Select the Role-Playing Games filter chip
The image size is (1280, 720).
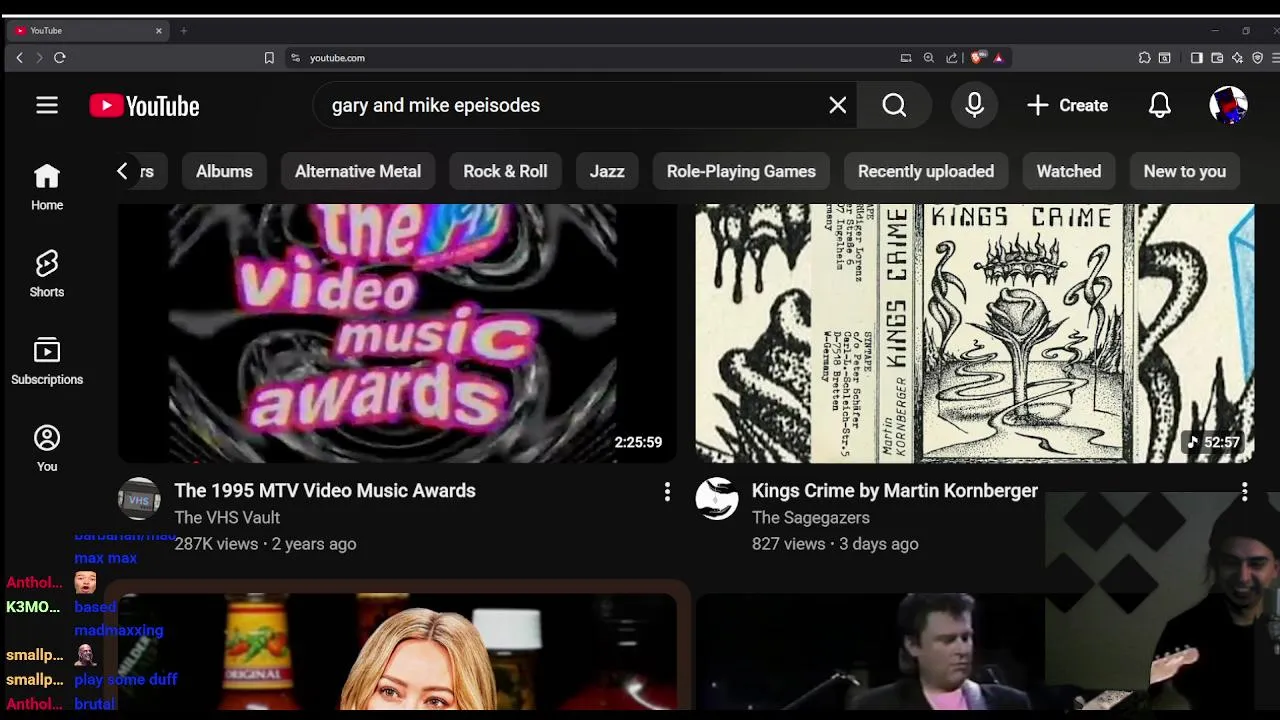[x=741, y=171]
